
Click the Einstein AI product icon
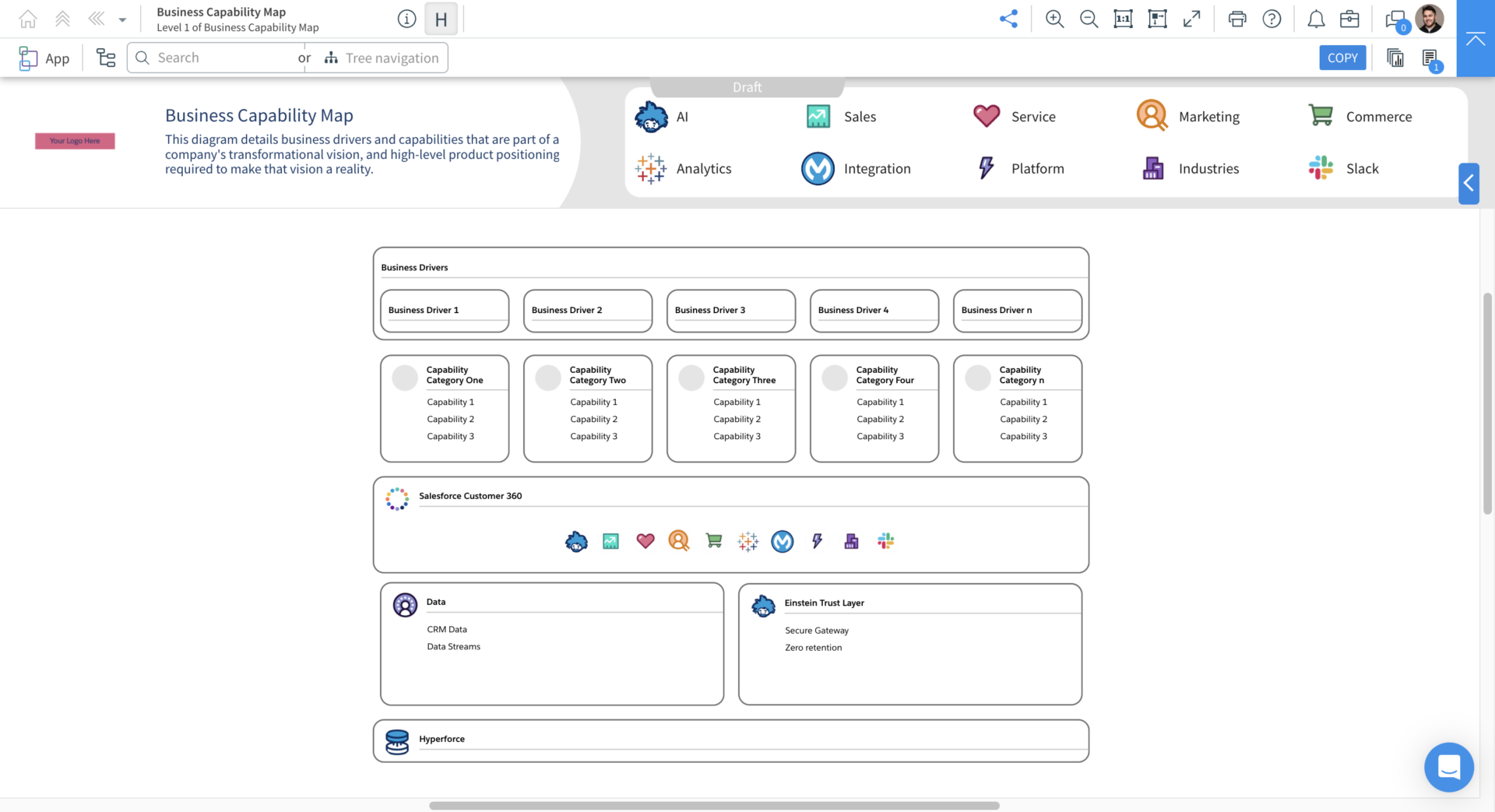coord(651,116)
